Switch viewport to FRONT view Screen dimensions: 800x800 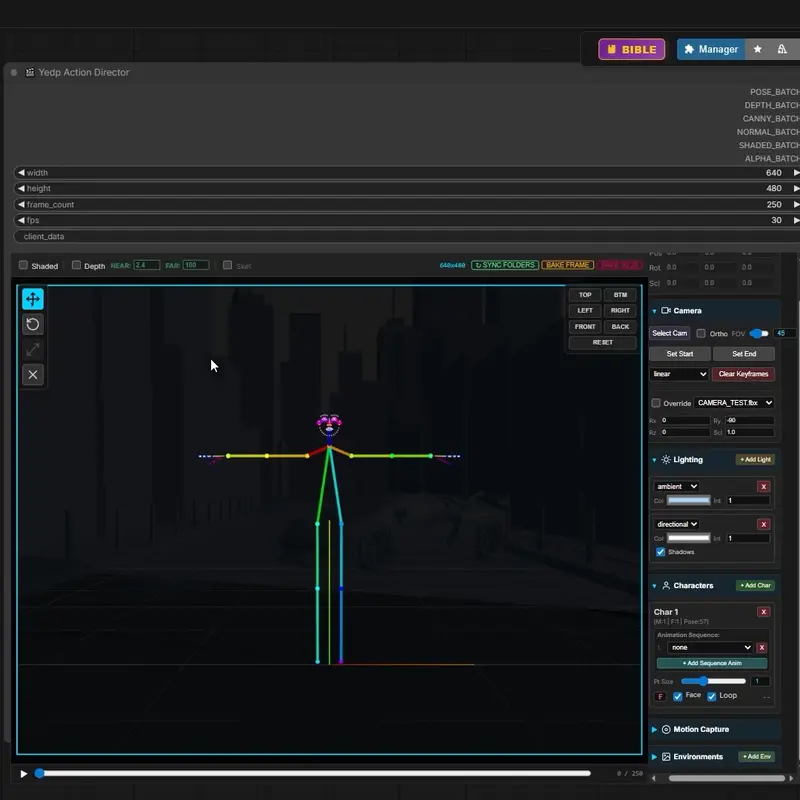[x=585, y=327]
